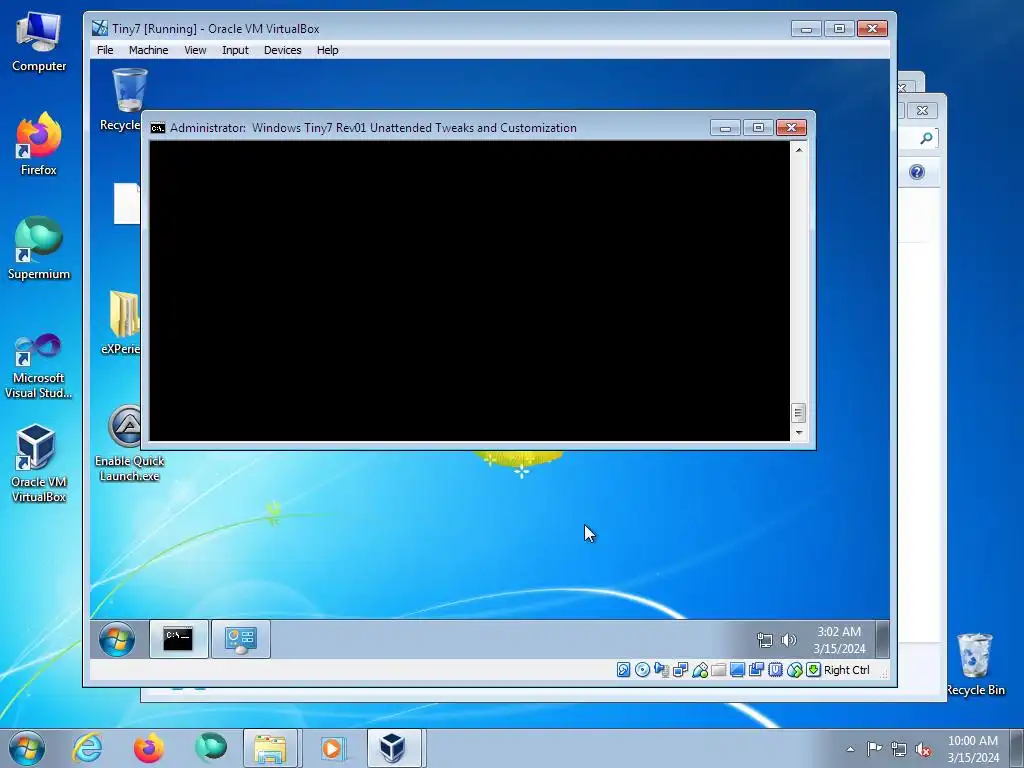Select the guest taskbar control panel button
Image resolution: width=1024 pixels, height=768 pixels.
point(240,639)
